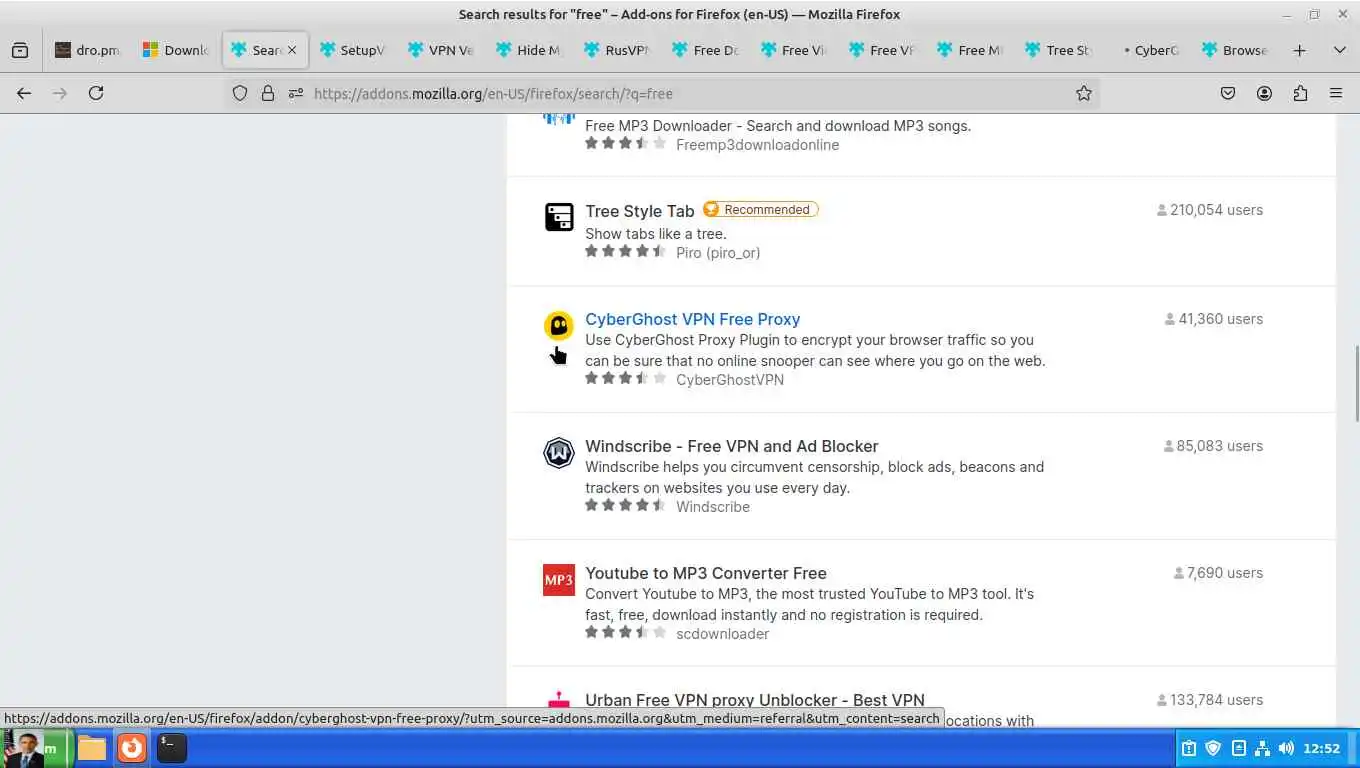The image size is (1360, 768).
Task: Click the Freemp3downloadonline author name
Action: pyautogui.click(x=758, y=145)
